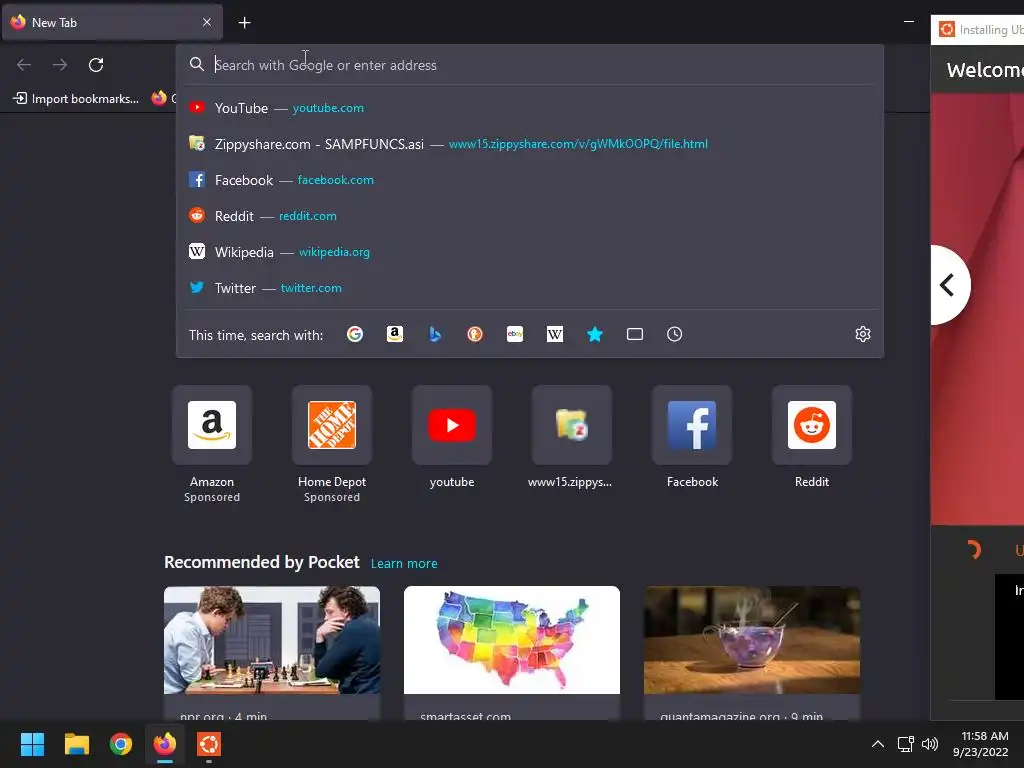Go back using the back arrow

(24, 65)
